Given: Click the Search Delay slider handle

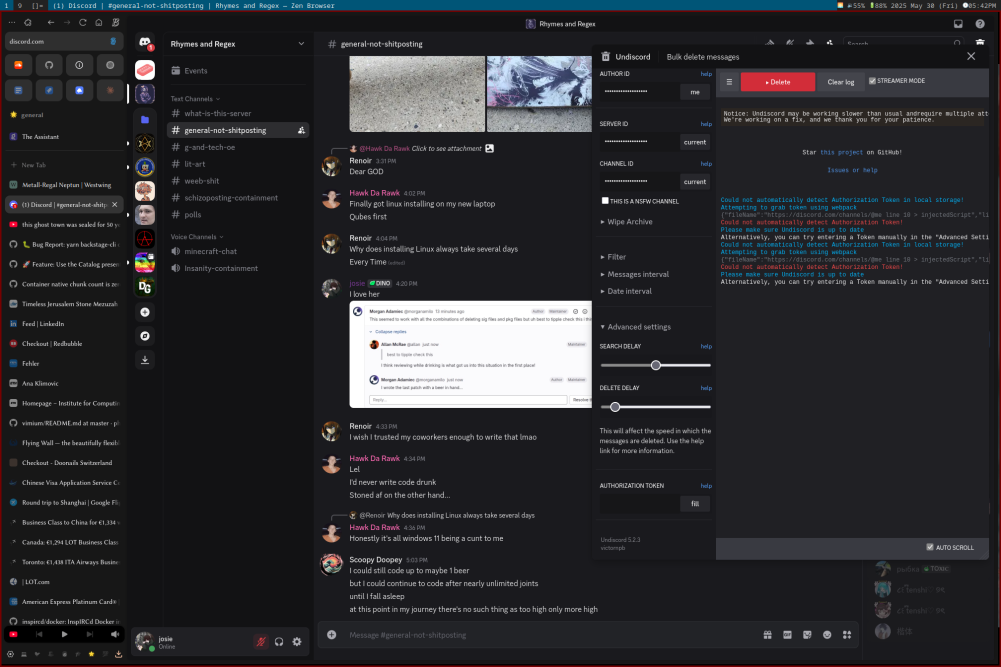Looking at the screenshot, I should click(656, 365).
